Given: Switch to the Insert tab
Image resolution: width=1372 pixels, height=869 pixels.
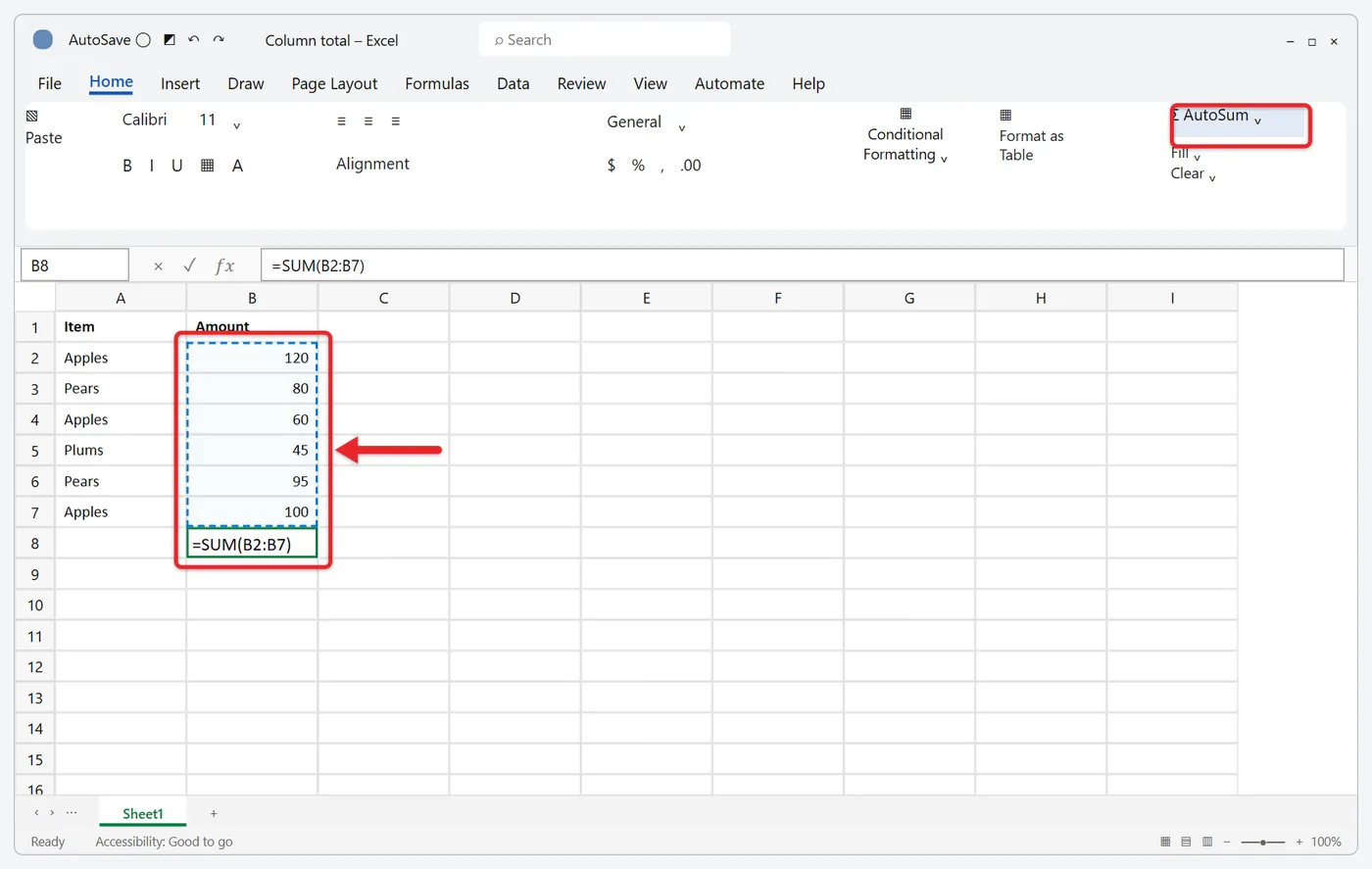Looking at the screenshot, I should point(180,84).
